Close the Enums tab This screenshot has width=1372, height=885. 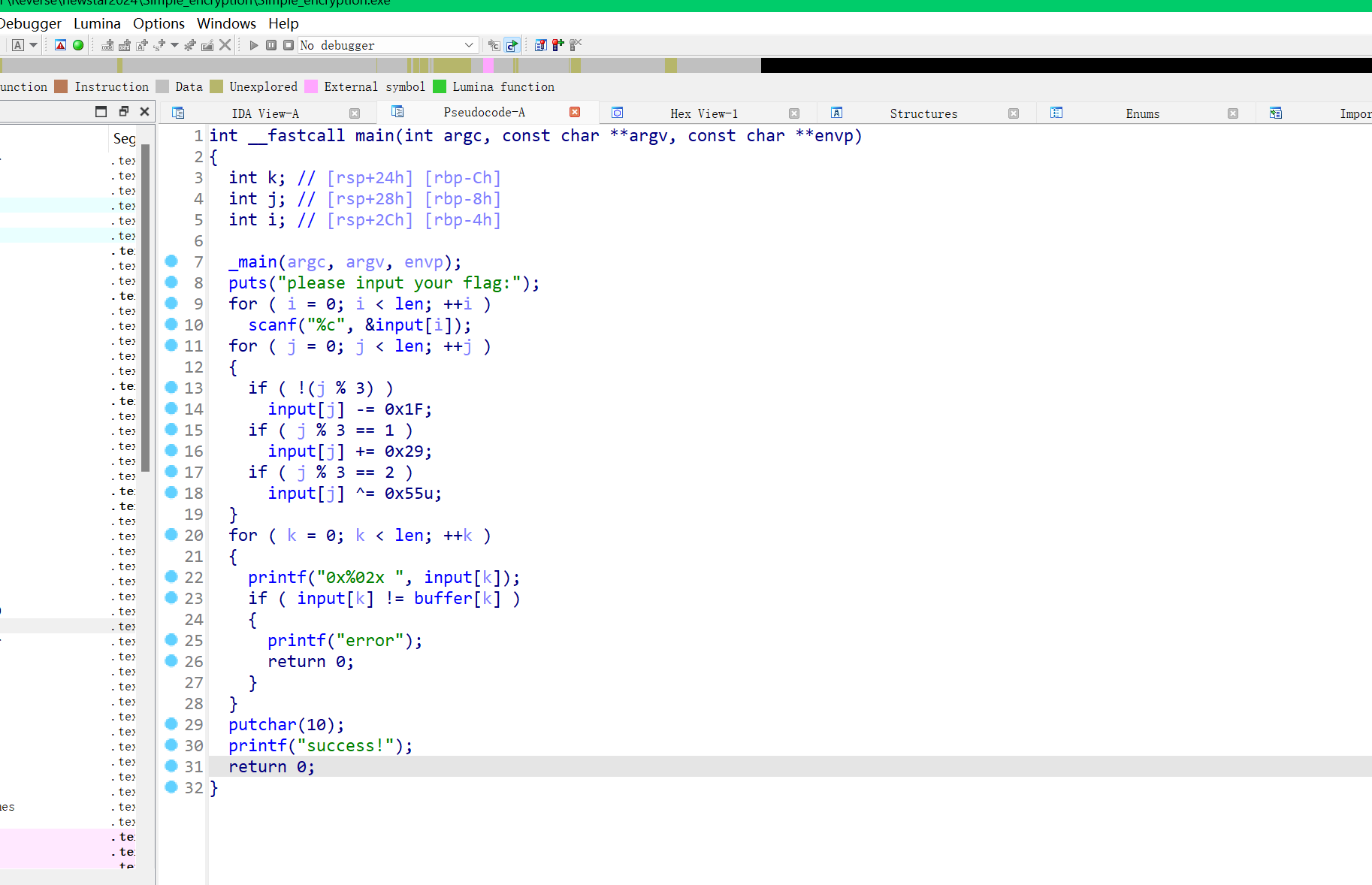click(1233, 113)
